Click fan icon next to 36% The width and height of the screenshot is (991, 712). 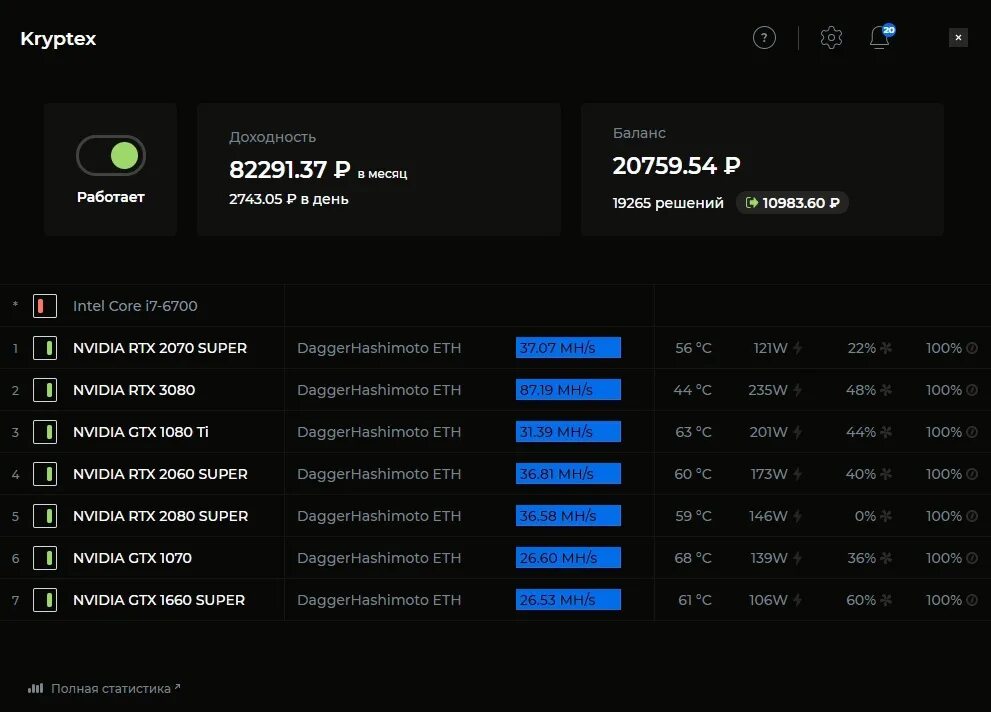coord(886,558)
